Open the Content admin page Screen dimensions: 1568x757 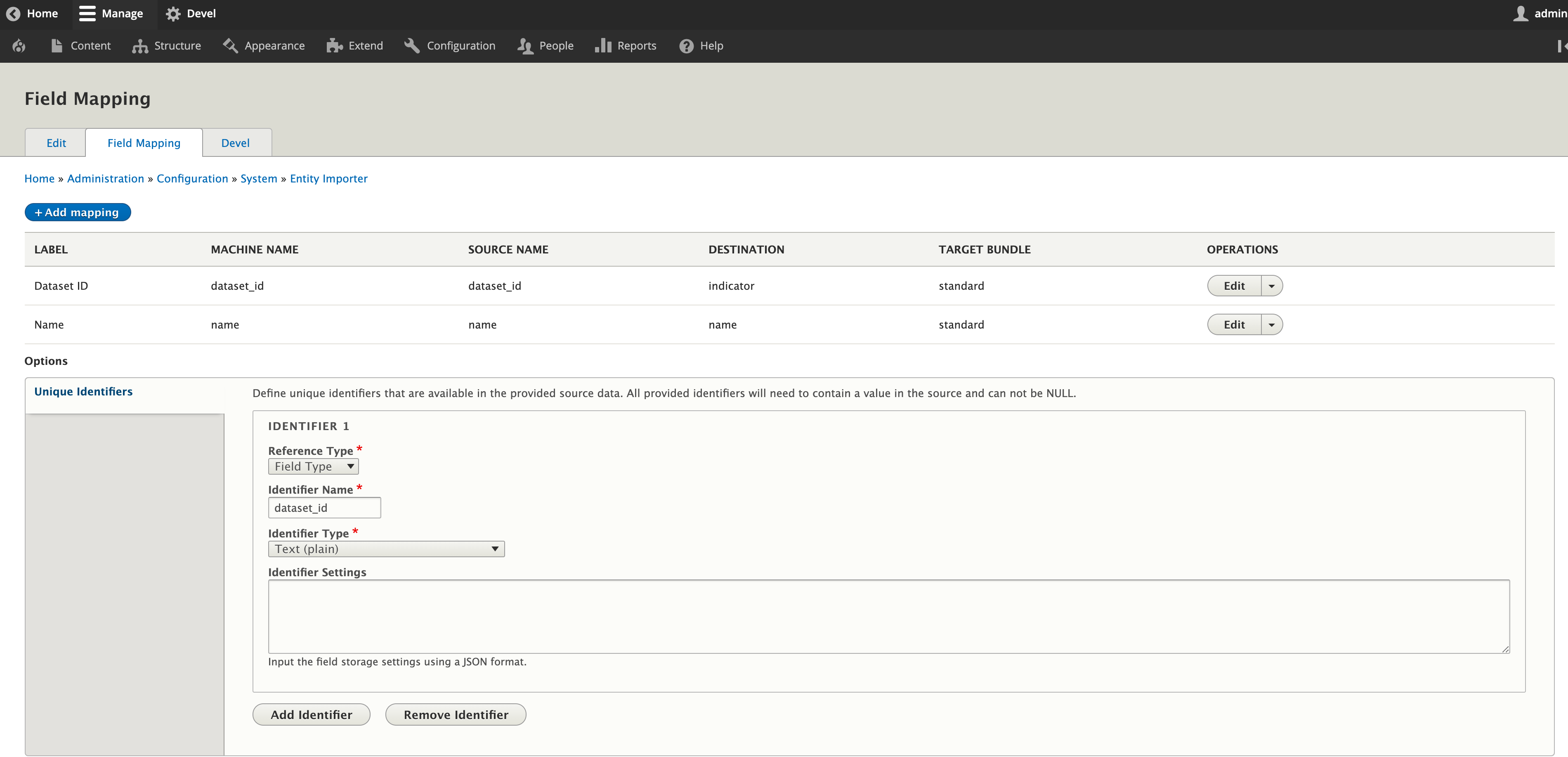point(90,46)
